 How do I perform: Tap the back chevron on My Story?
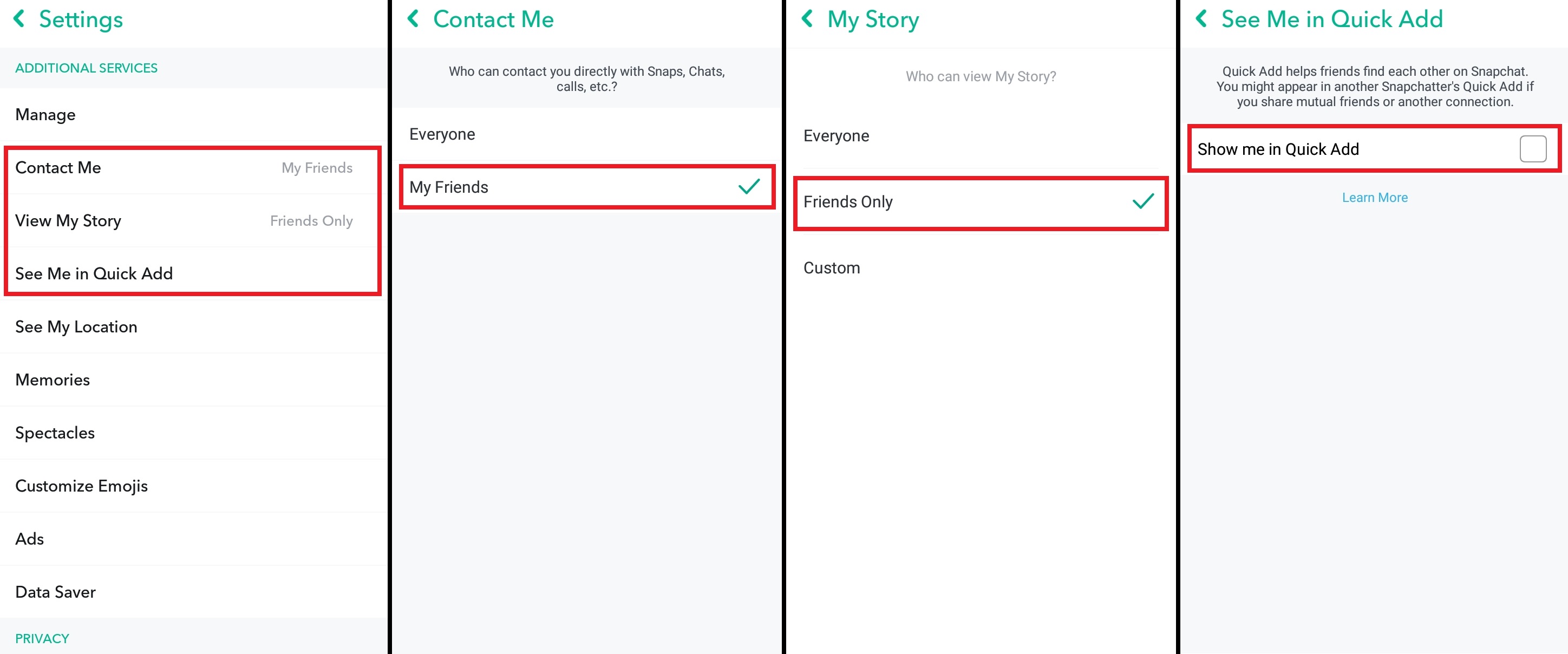[808, 19]
